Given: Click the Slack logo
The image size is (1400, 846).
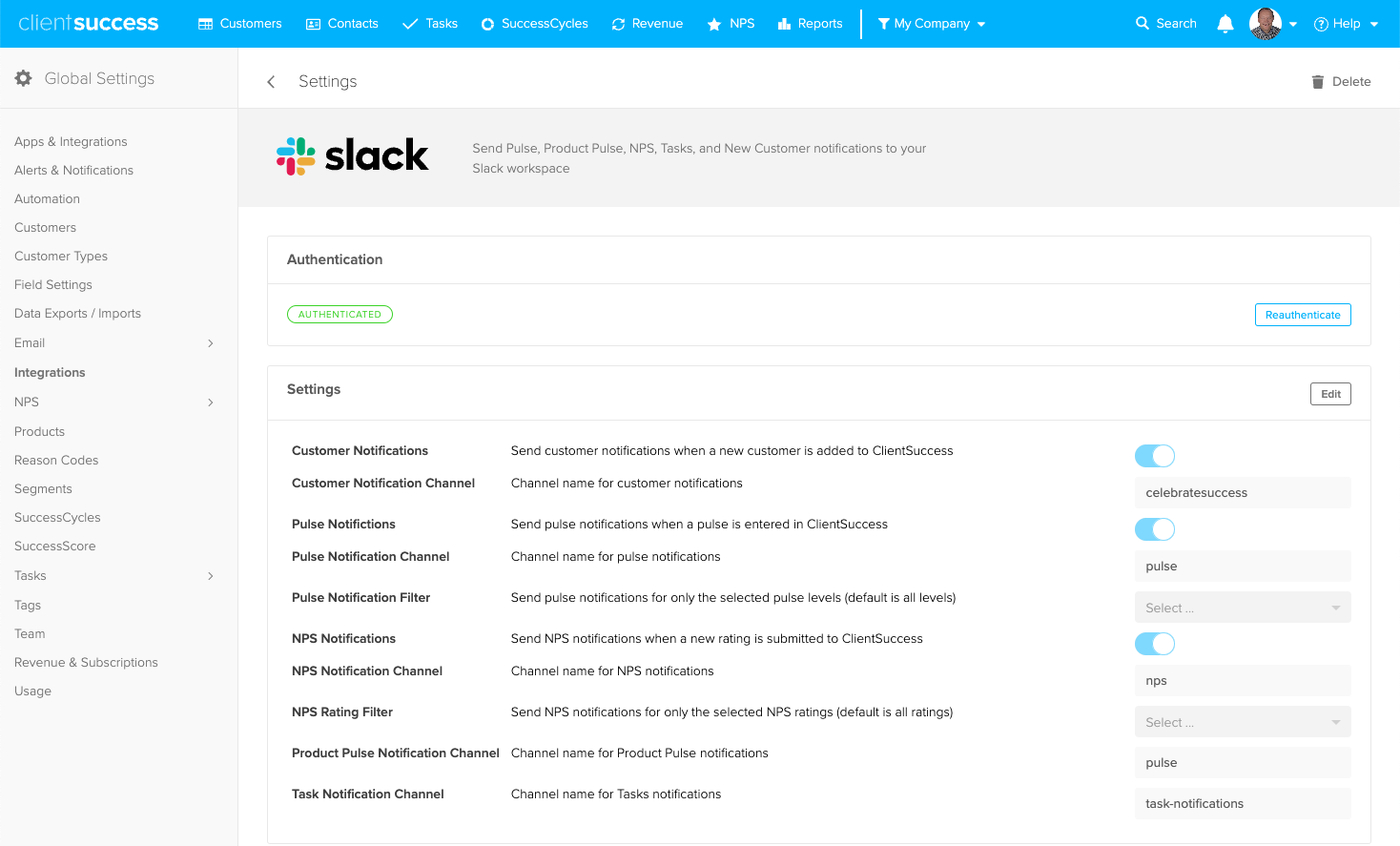Looking at the screenshot, I should pyautogui.click(x=352, y=155).
